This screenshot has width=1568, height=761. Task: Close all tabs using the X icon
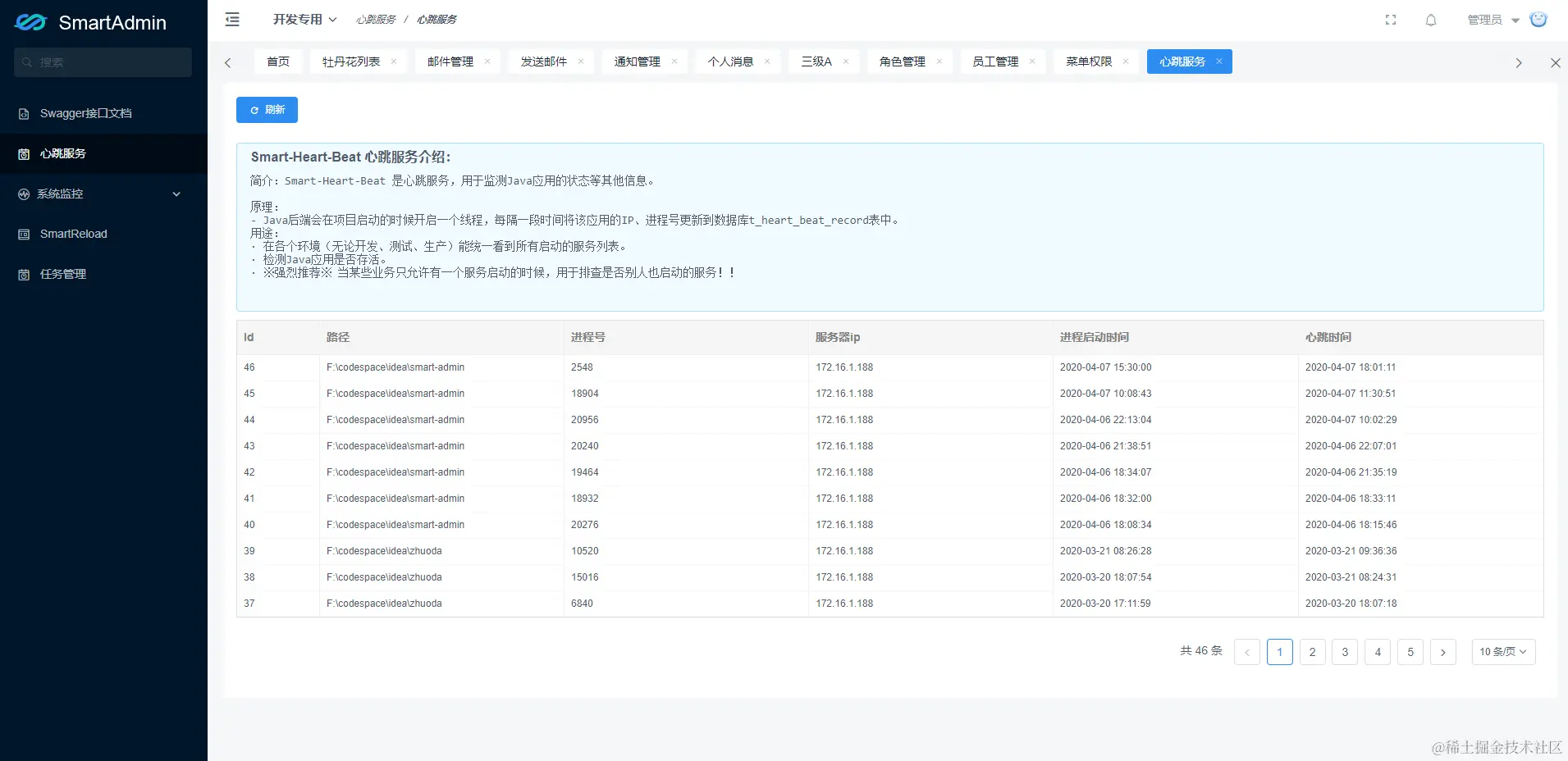[x=1555, y=62]
